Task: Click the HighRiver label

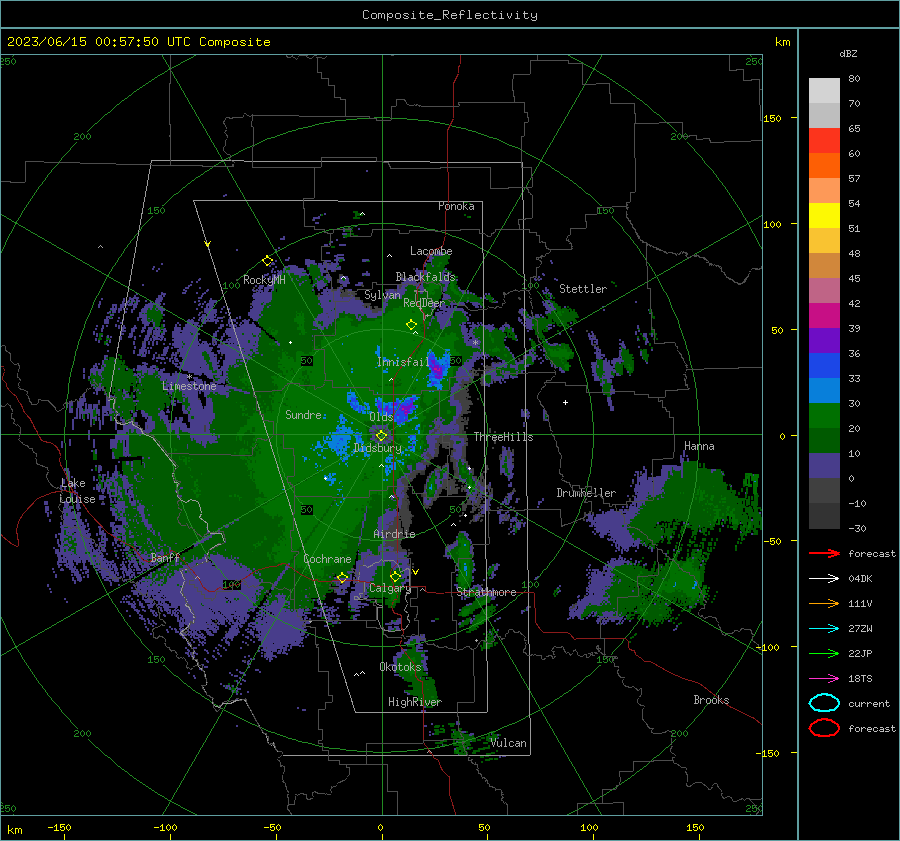Action: [x=415, y=702]
